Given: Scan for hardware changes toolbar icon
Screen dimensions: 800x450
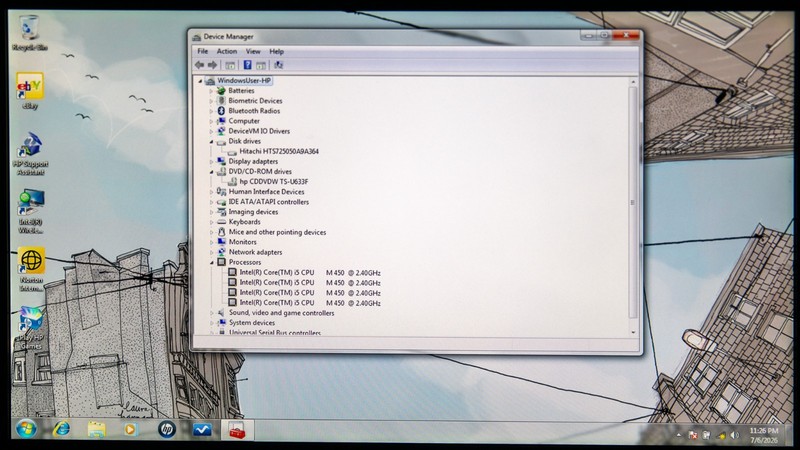Looking at the screenshot, I should [x=279, y=65].
